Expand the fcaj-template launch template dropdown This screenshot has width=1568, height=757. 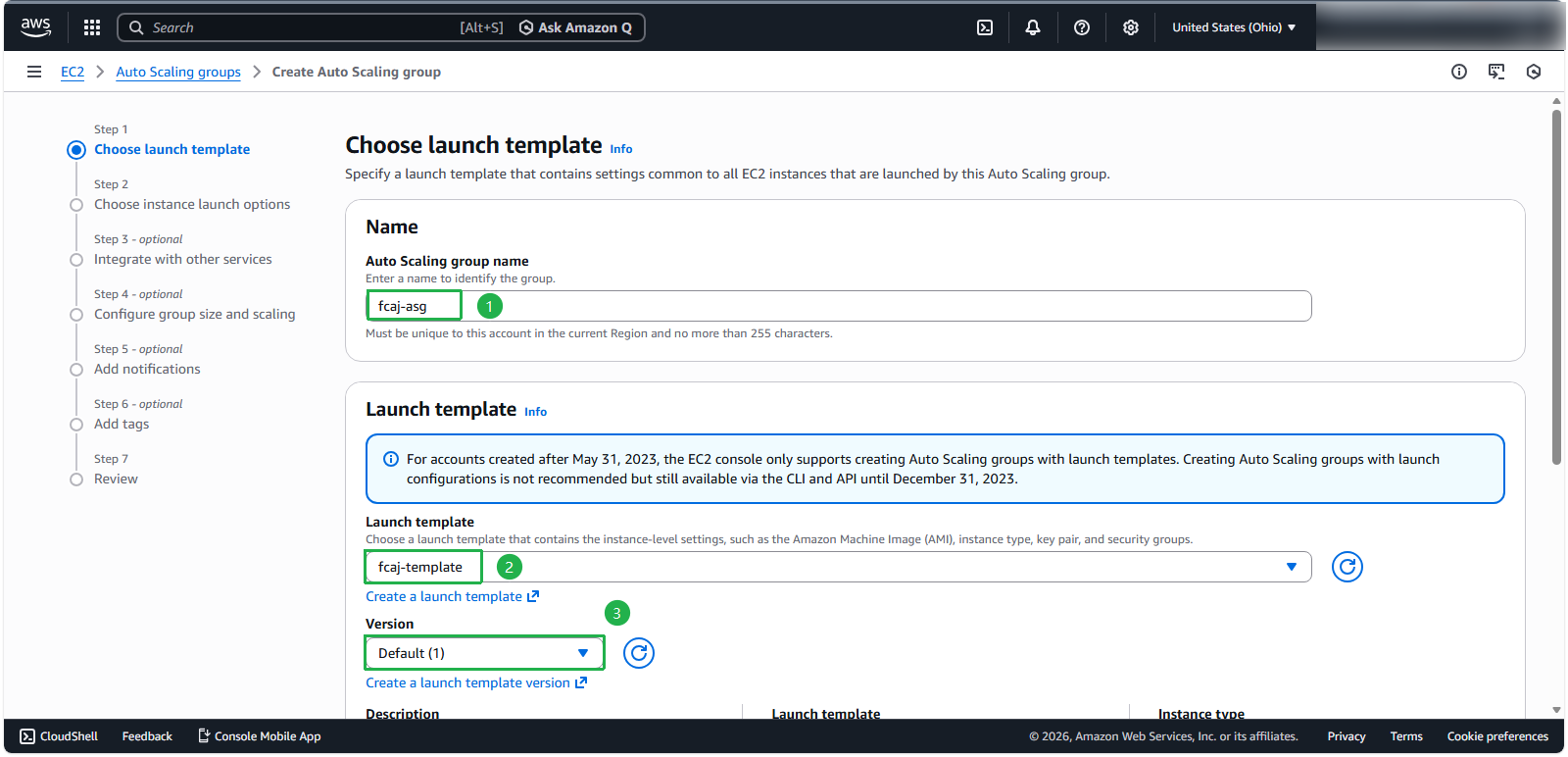(838, 567)
